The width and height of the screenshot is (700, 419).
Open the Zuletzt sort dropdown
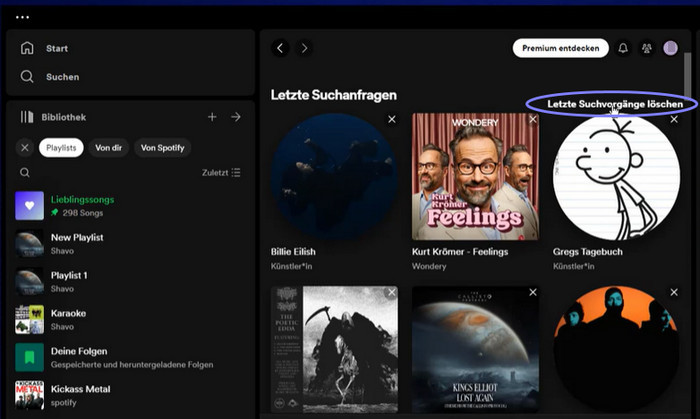click(221, 173)
